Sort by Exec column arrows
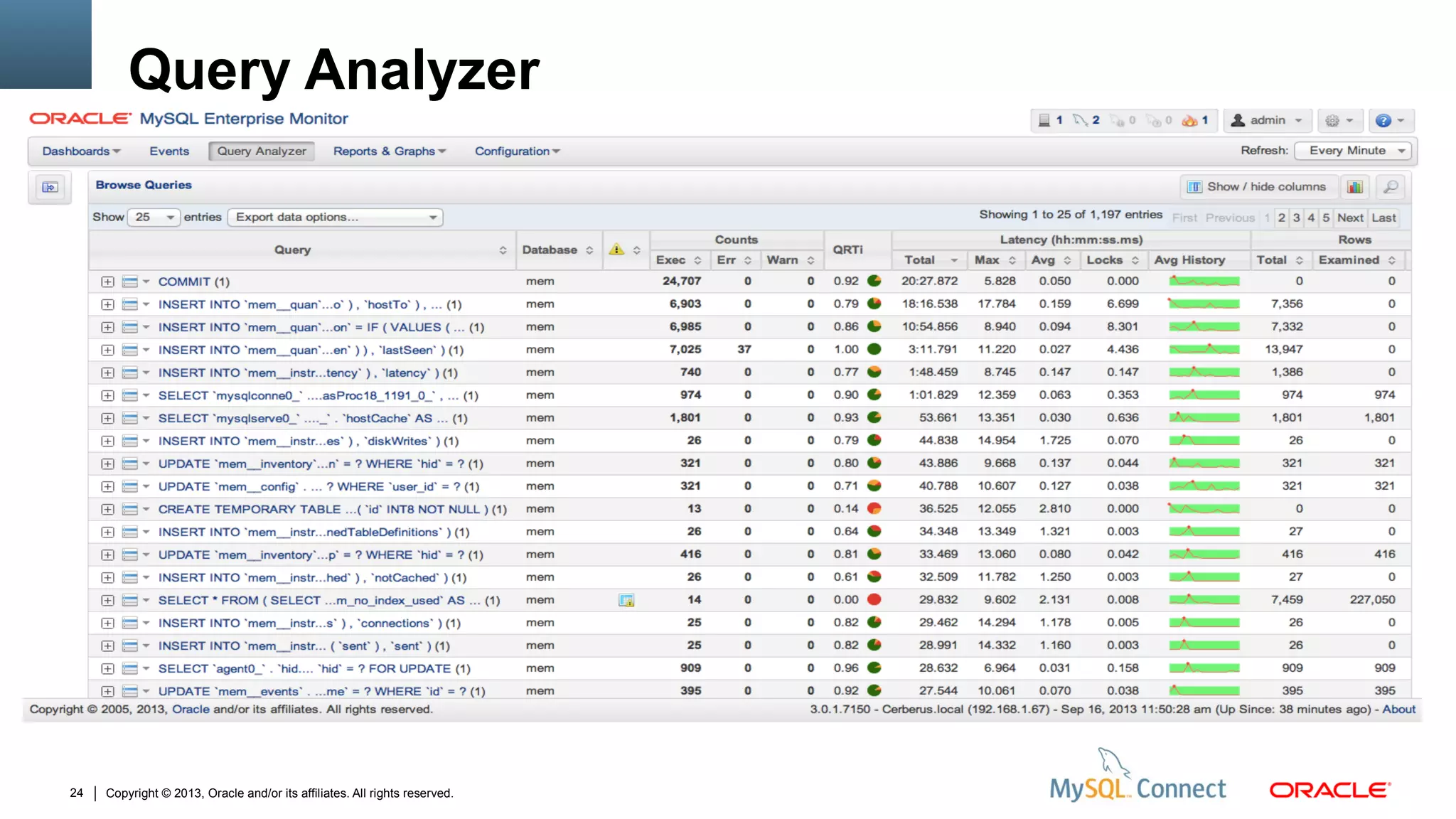Screen dimensions: 1456x819 697,261
